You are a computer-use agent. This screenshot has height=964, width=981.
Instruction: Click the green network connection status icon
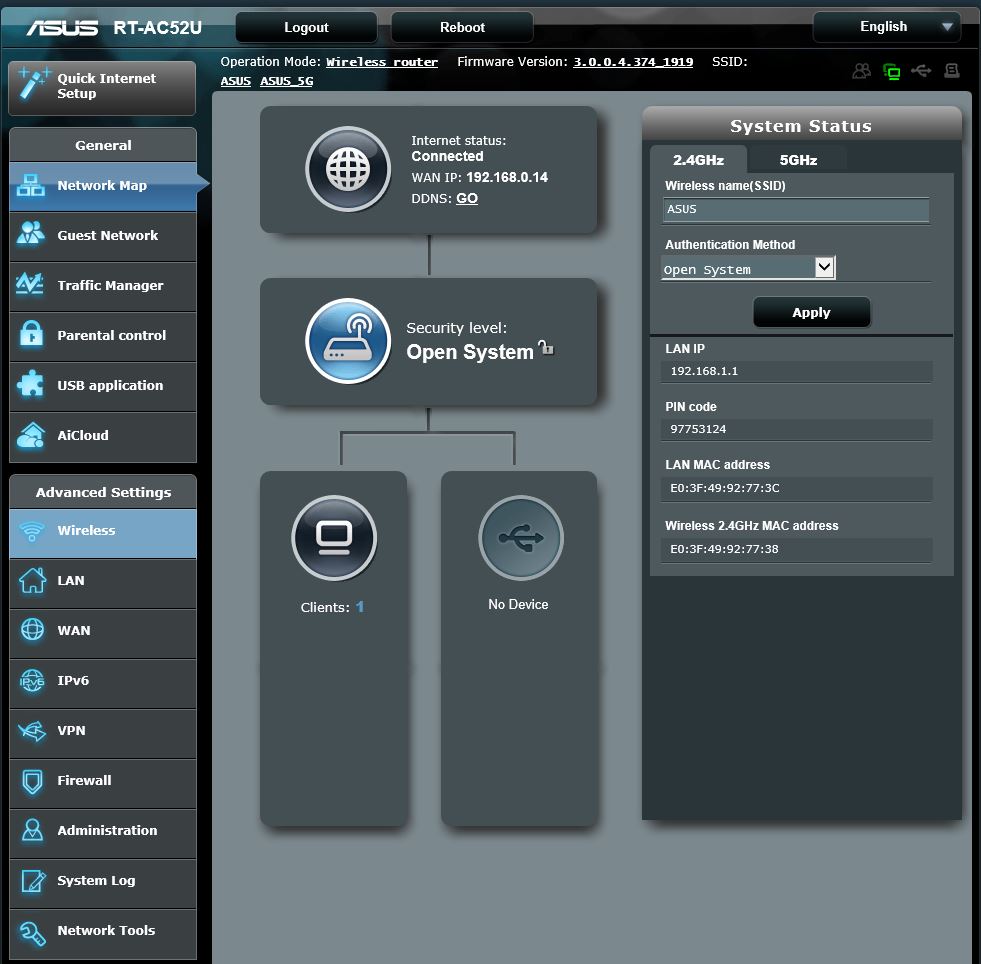(x=892, y=71)
